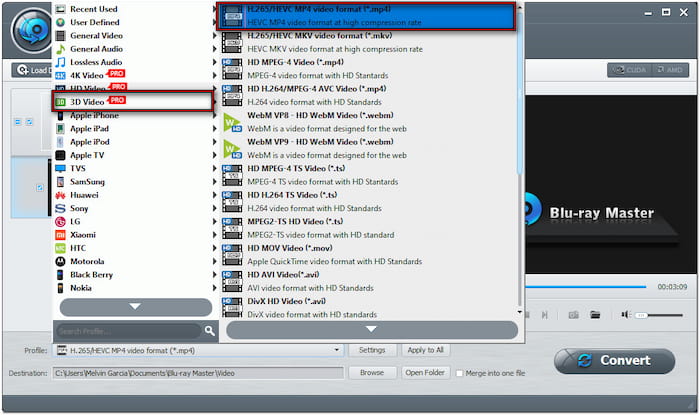Image resolution: width=700 pixels, height=415 pixels.
Task: Expand the Xiaomi submenu arrow
Action: coord(214,235)
